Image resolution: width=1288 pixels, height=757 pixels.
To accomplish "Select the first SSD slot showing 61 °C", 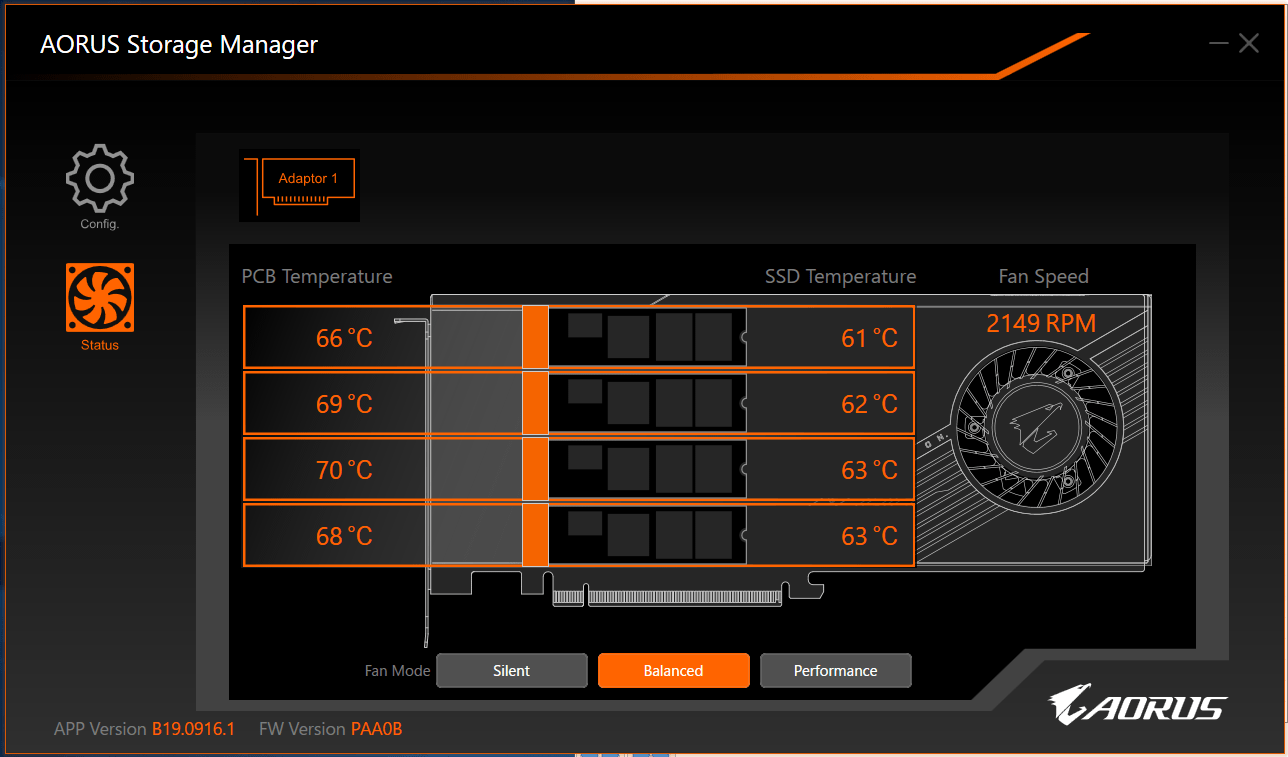I will point(830,338).
